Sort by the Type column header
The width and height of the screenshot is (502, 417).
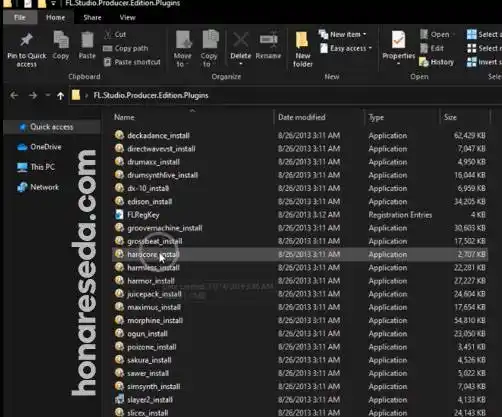[x=376, y=117]
